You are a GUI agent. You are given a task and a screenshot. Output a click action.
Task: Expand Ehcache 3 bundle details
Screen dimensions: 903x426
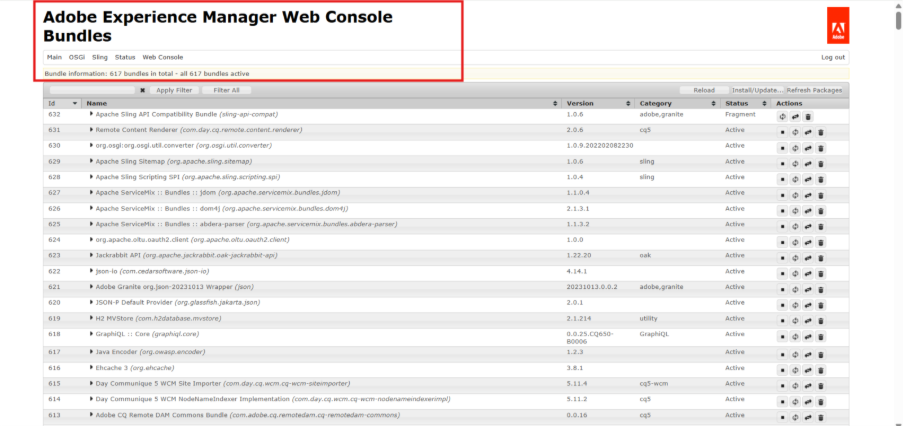91,367
